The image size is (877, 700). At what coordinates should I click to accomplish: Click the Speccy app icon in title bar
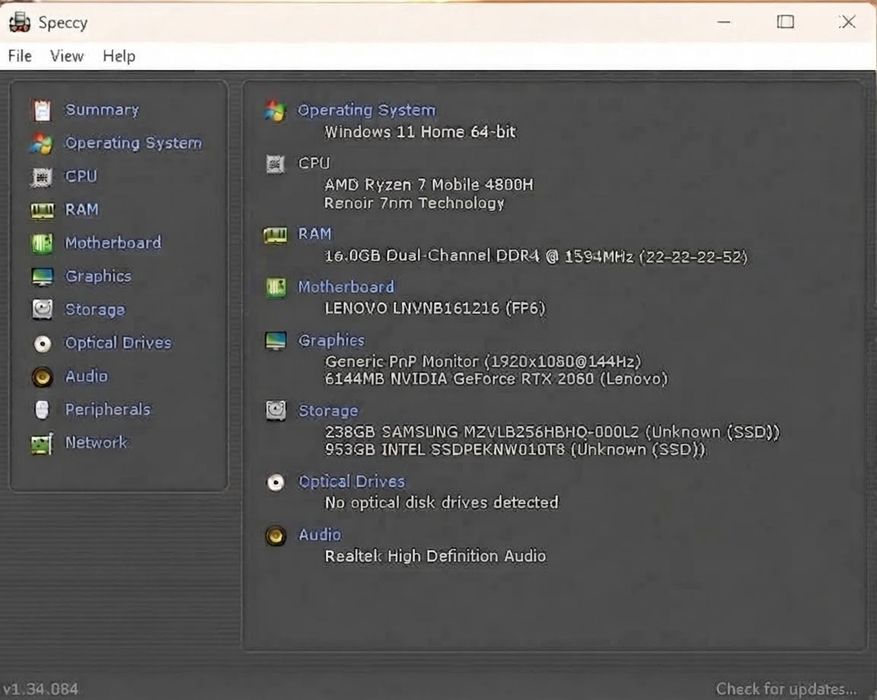pyautogui.click(x=20, y=22)
